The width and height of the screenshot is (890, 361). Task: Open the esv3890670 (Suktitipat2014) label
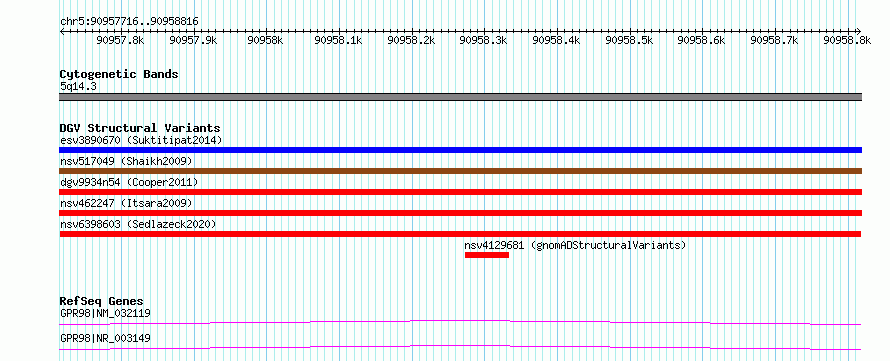click(x=141, y=140)
